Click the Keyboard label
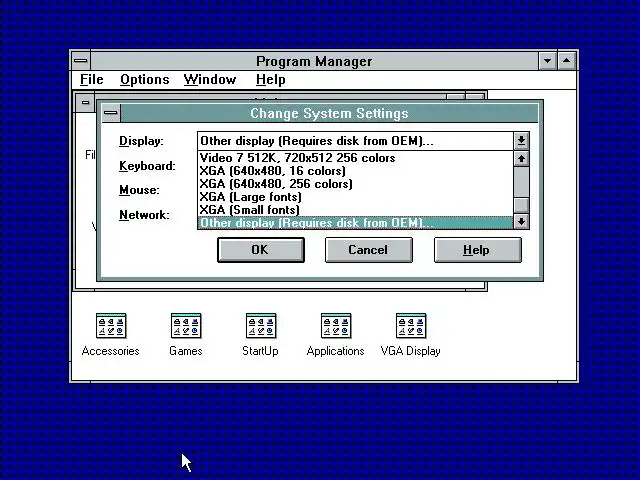The width and height of the screenshot is (640, 480). pos(147,166)
